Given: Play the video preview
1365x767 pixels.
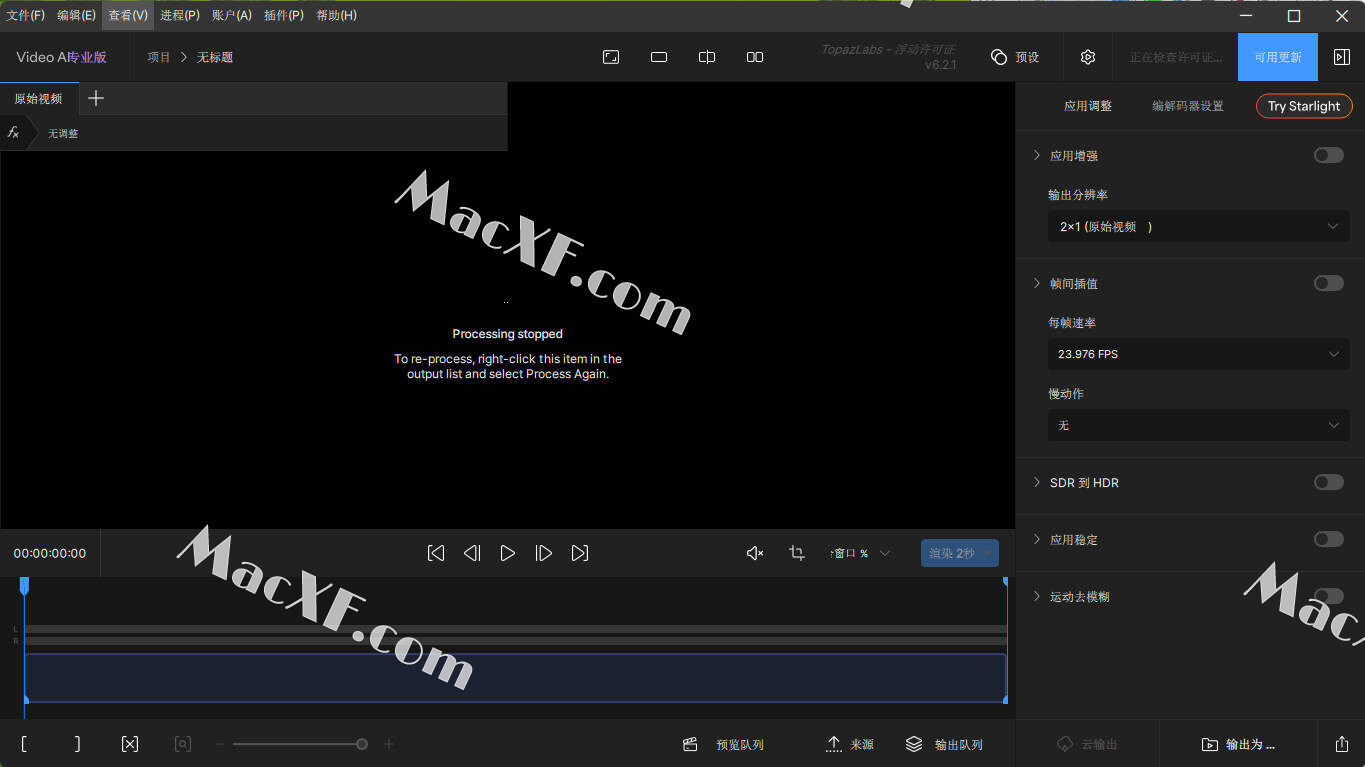Looking at the screenshot, I should coord(508,553).
